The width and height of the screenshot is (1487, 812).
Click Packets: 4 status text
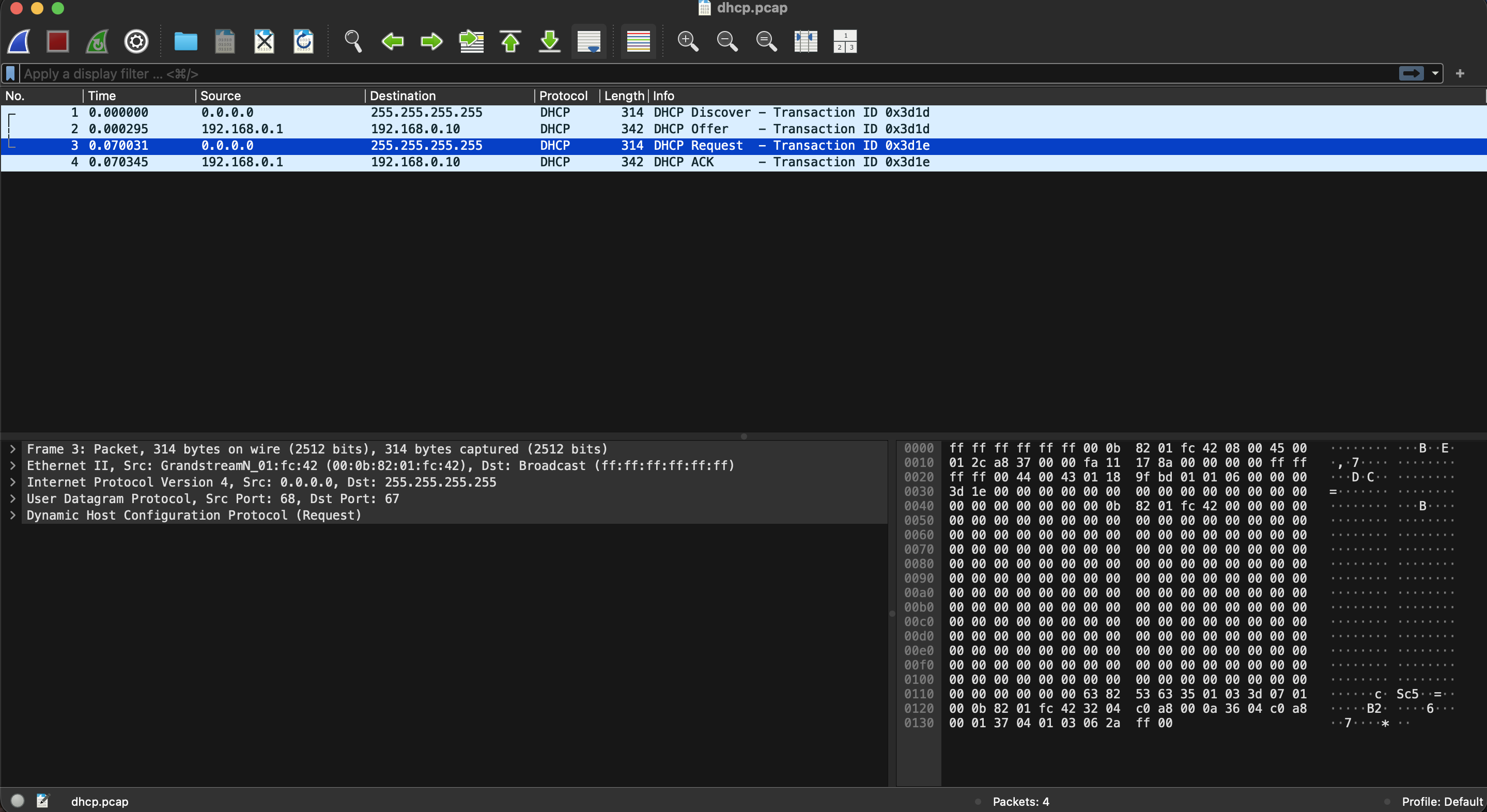[x=1020, y=802]
